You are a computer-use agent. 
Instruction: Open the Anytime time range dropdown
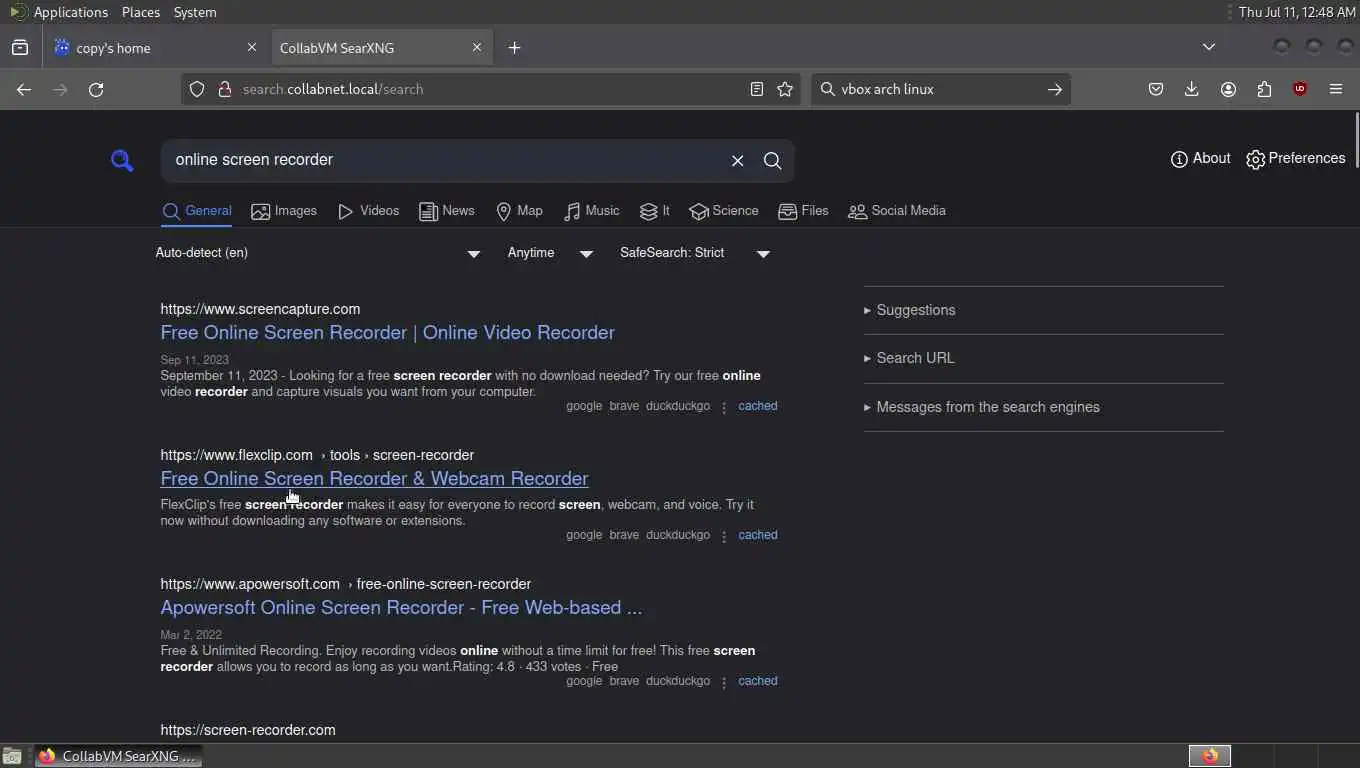point(549,253)
